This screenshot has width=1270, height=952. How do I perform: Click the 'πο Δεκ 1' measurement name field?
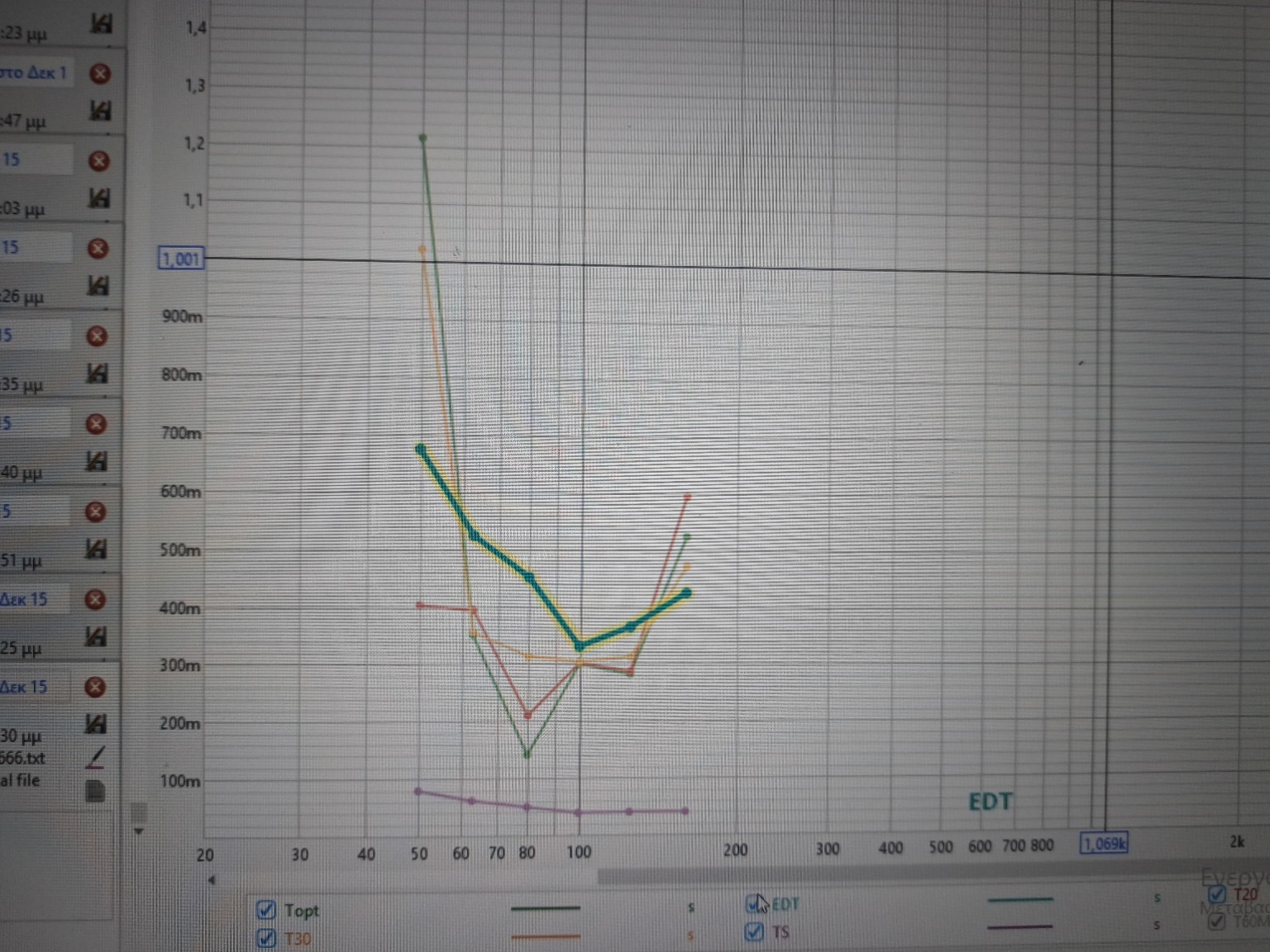37,73
